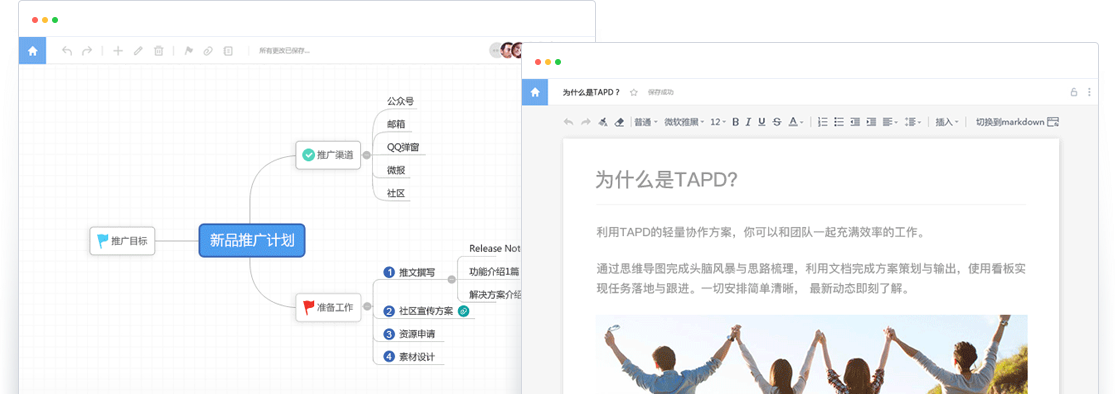
Task: Select the 资源申请 task node
Action: [409, 334]
